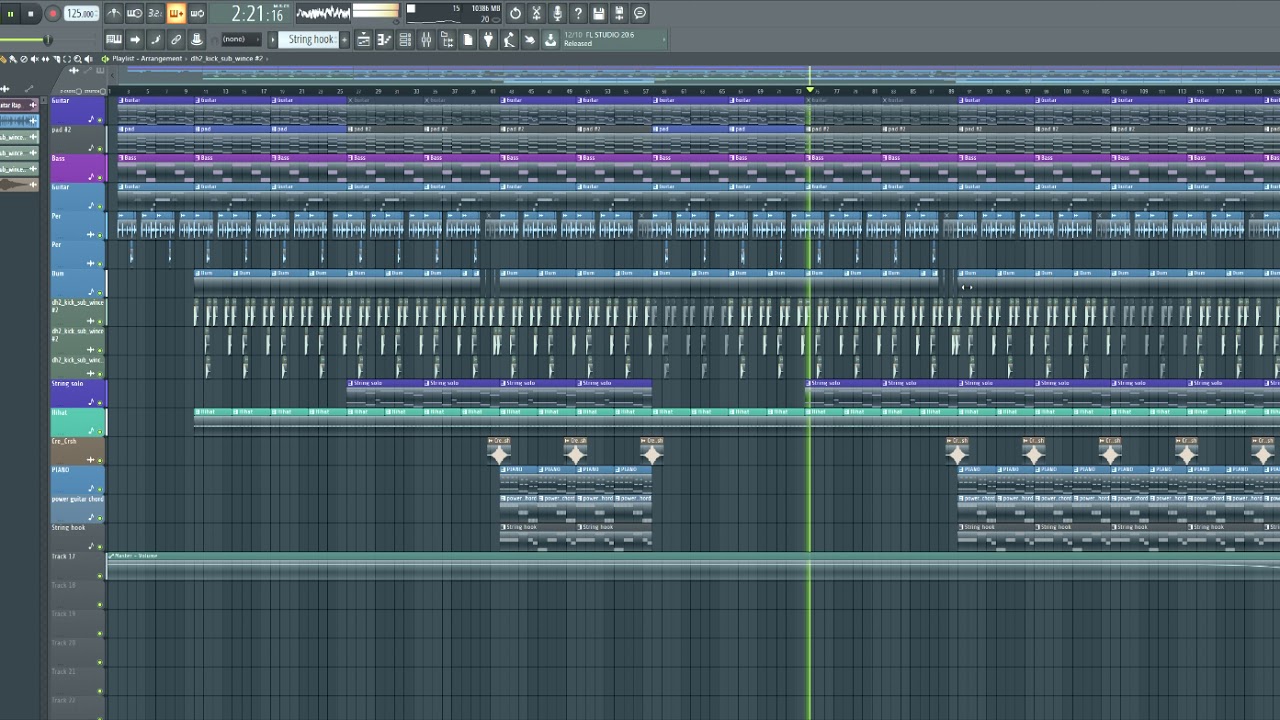Open the Mixer view icon

coord(426,39)
